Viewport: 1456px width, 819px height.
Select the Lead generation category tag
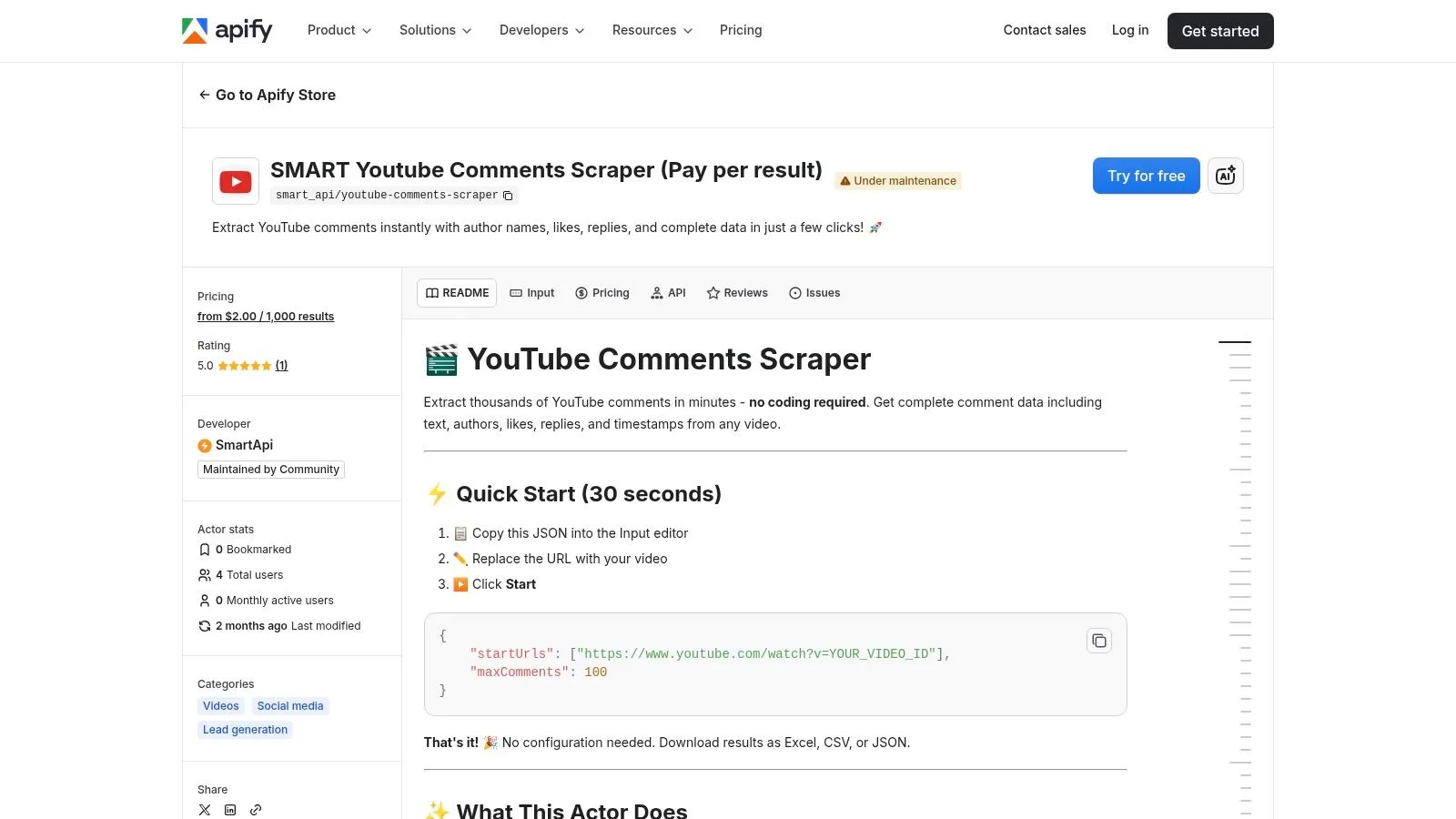point(245,730)
